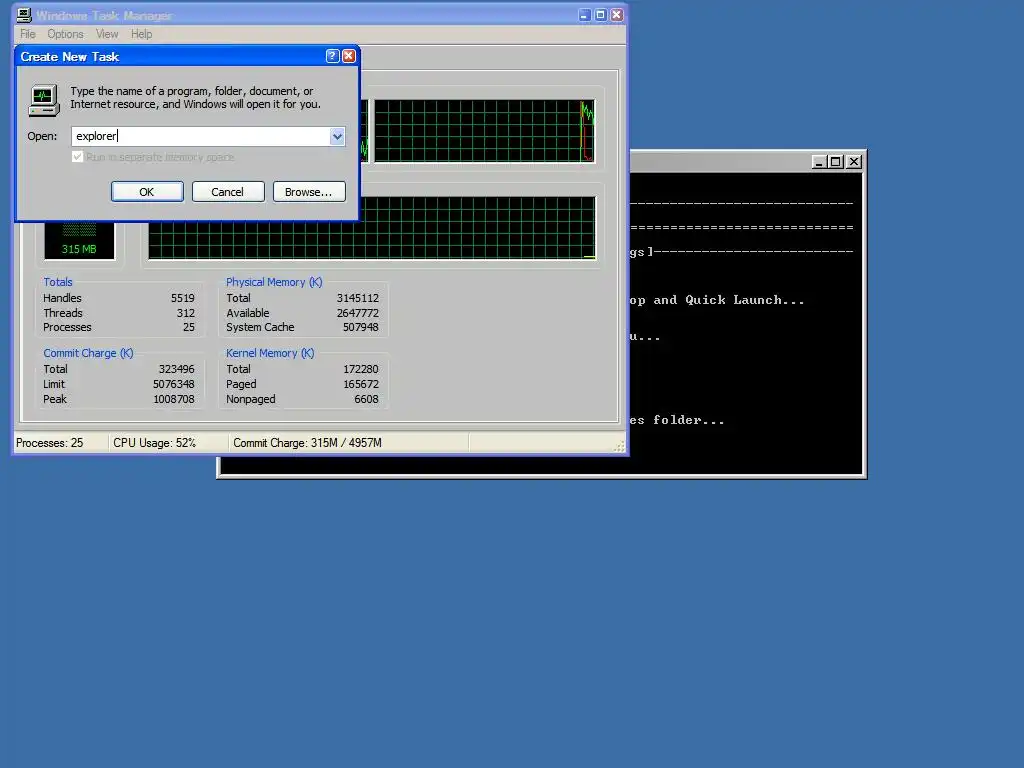This screenshot has width=1024, height=768.
Task: Click the Threads value 312
Action: point(185,313)
